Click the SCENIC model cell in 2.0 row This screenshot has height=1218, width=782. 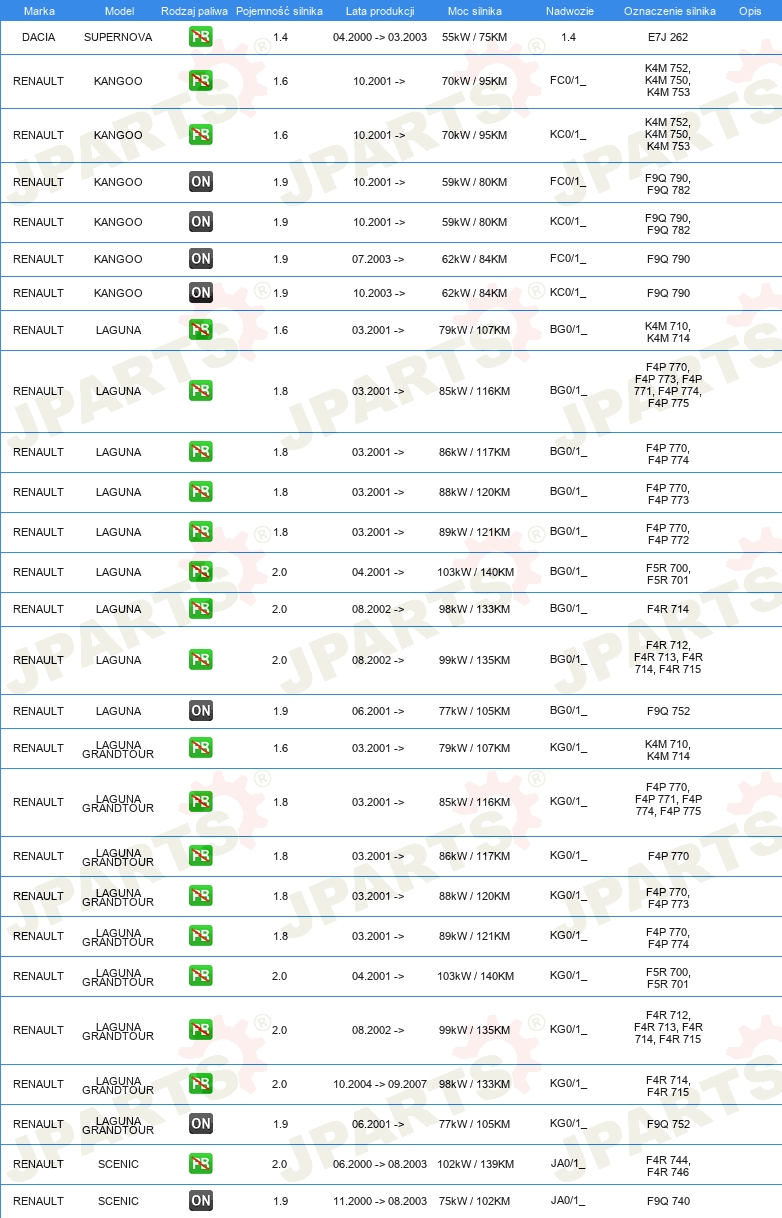click(118, 1164)
